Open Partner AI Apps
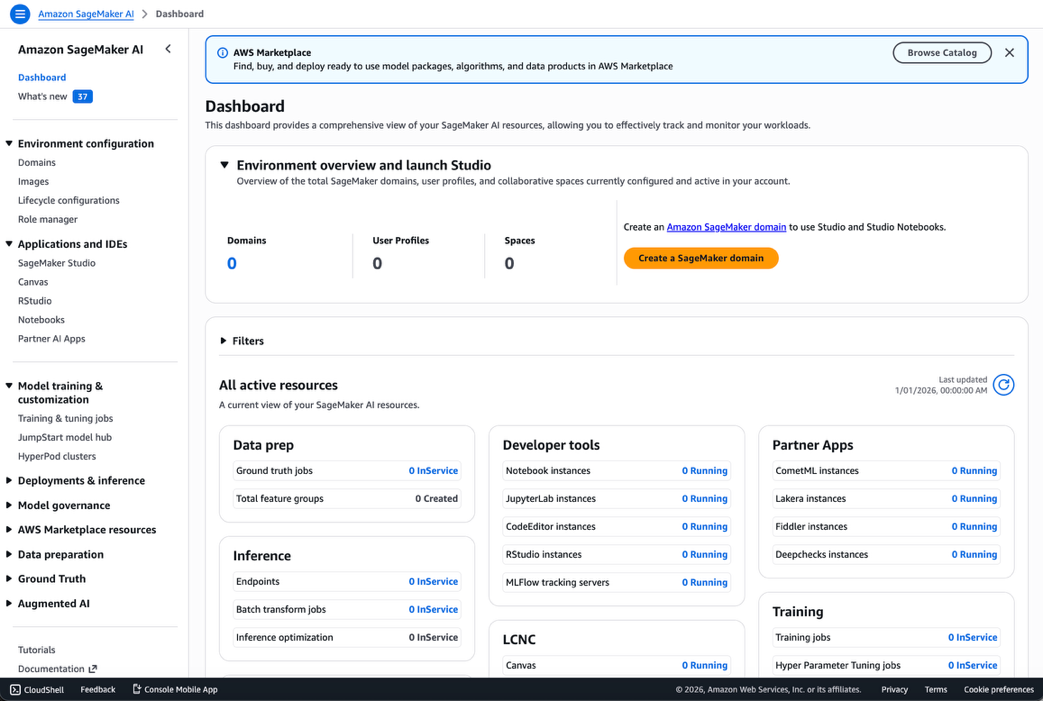Image resolution: width=1043 pixels, height=701 pixels. pyautogui.click(x=51, y=339)
